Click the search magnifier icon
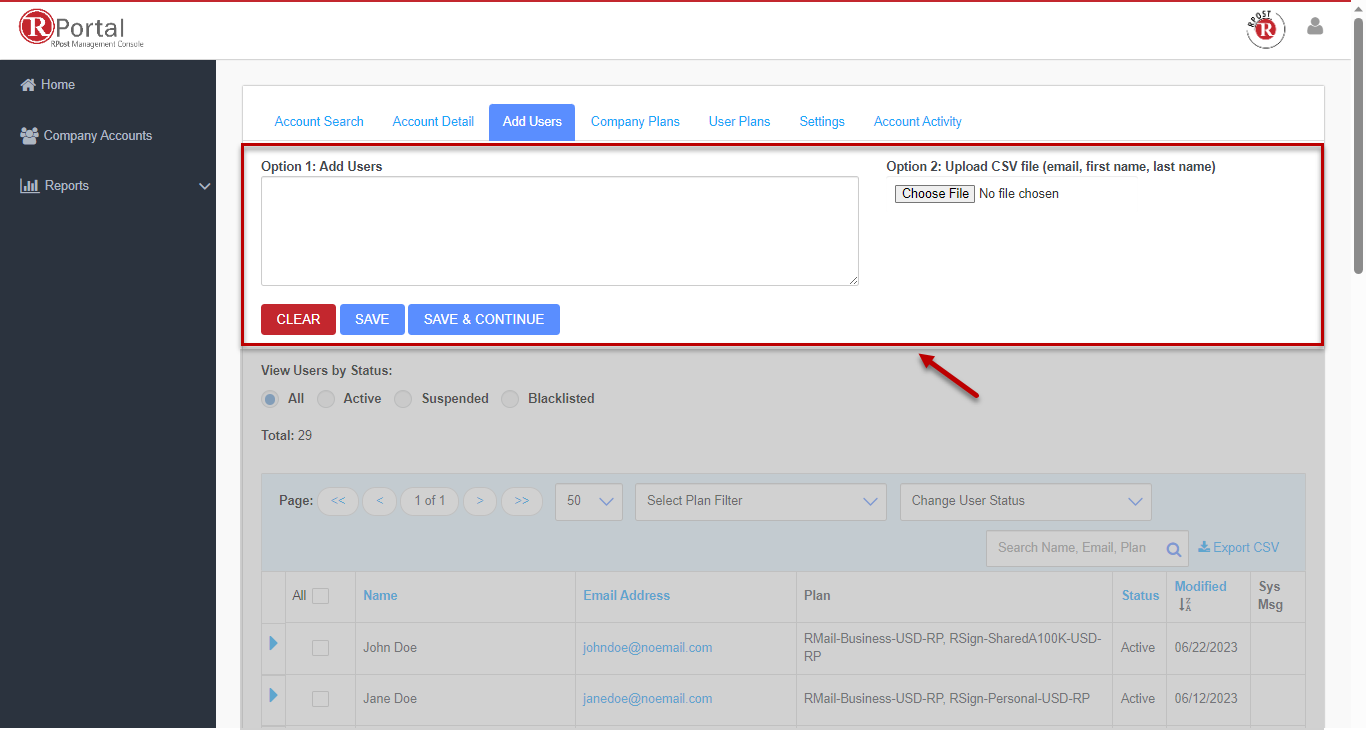Viewport: 1366px width, 730px height. click(1174, 549)
